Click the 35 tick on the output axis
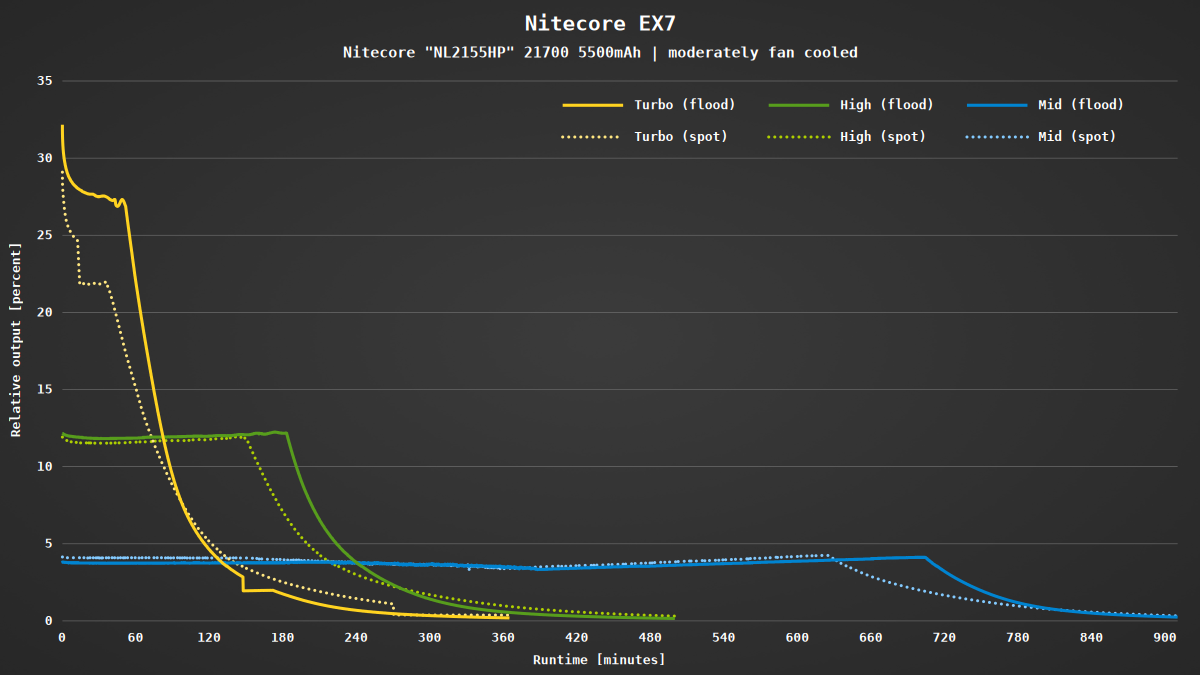The width and height of the screenshot is (1200, 675). [44, 81]
